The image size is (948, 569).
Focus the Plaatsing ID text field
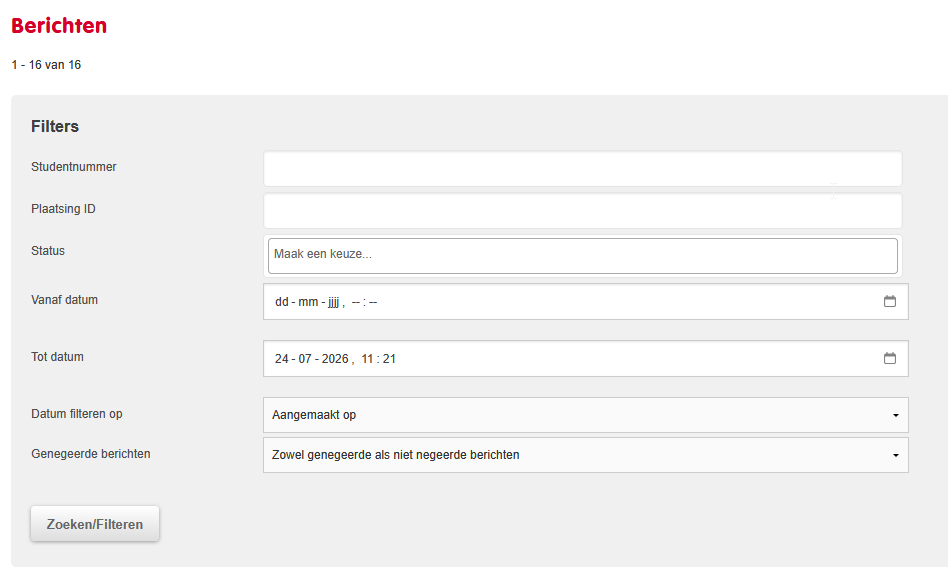click(x=582, y=210)
